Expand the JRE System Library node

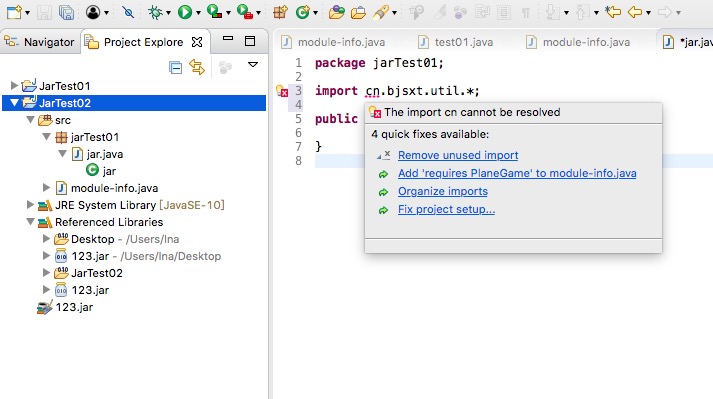click(30, 204)
